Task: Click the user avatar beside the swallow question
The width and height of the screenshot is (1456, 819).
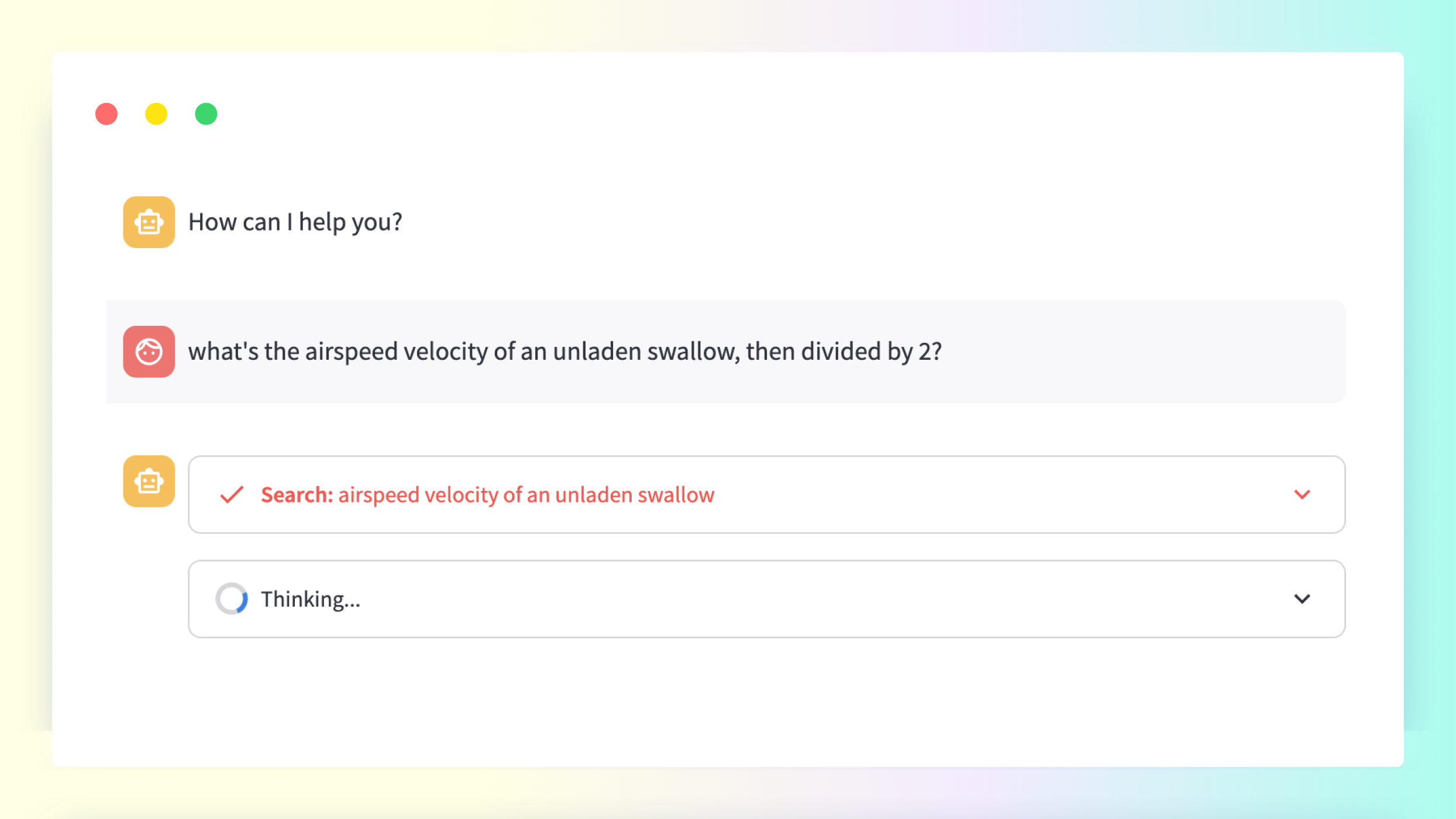Action: [x=149, y=352]
